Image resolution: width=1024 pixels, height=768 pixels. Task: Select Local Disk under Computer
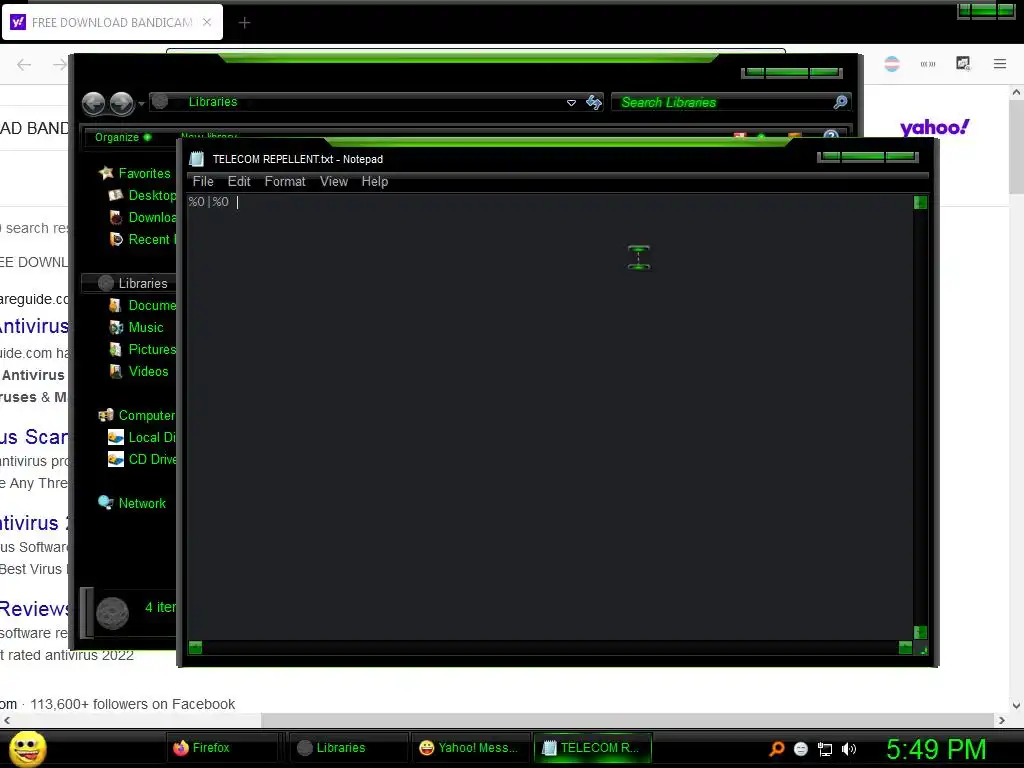pos(152,438)
